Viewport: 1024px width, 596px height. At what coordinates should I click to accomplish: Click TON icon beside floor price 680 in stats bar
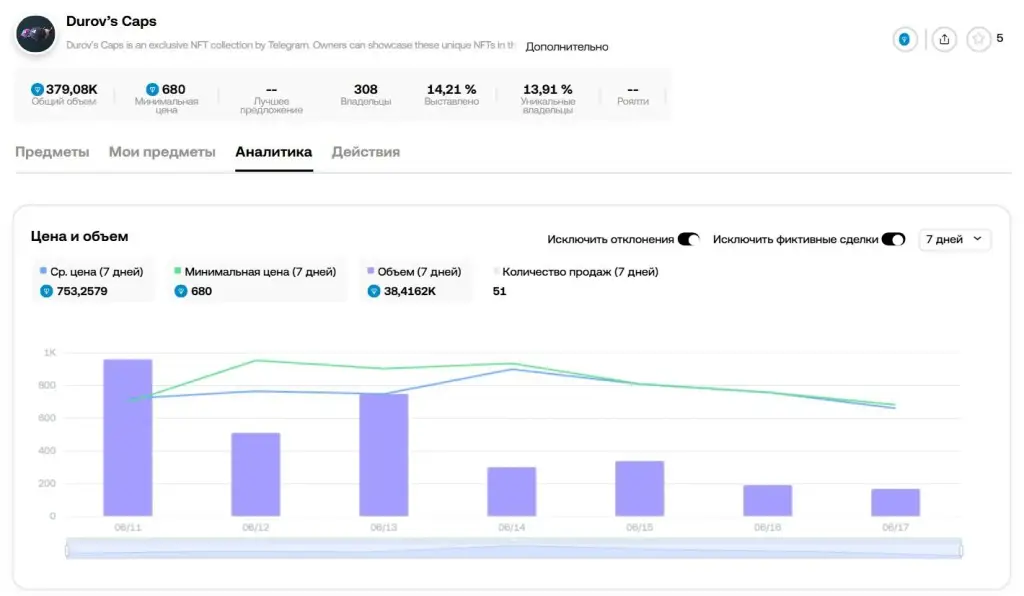tap(152, 89)
